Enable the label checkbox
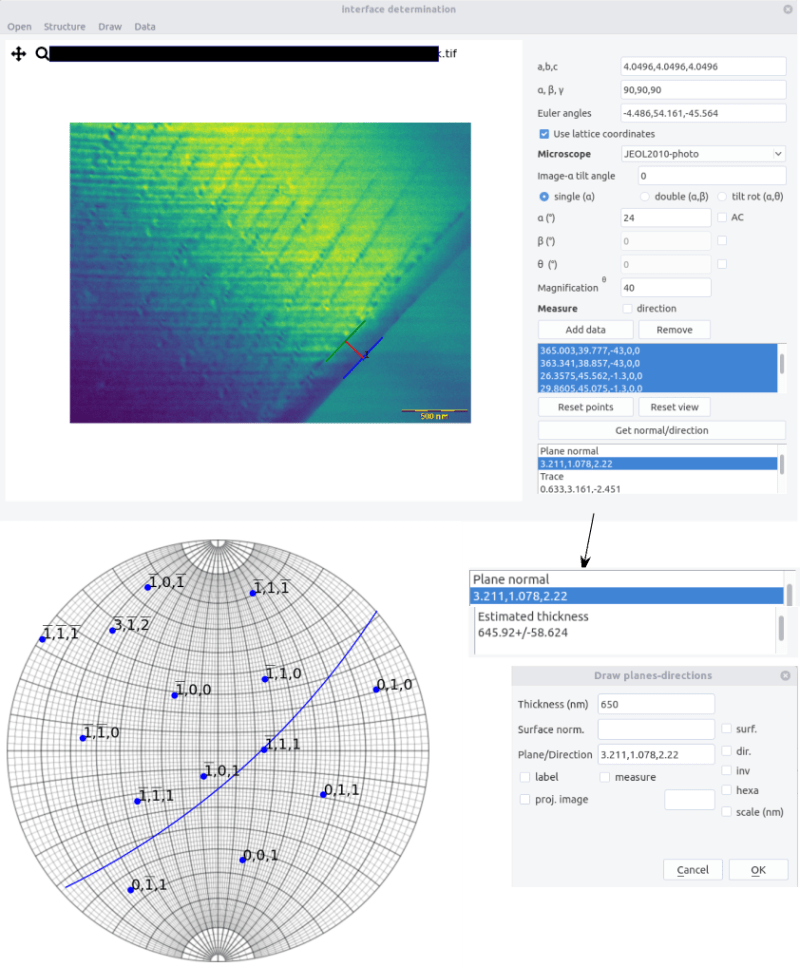800x966 pixels. [525, 777]
